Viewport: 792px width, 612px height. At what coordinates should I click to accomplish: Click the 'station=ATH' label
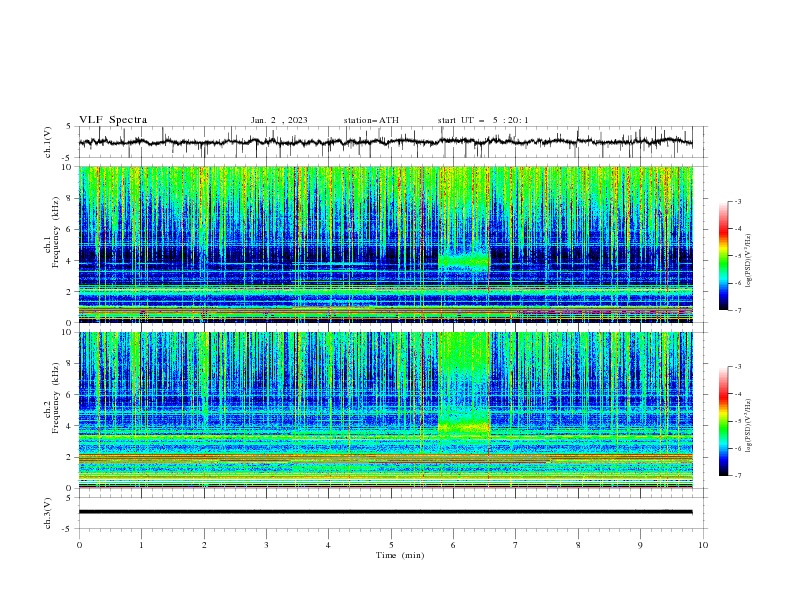click(x=371, y=120)
